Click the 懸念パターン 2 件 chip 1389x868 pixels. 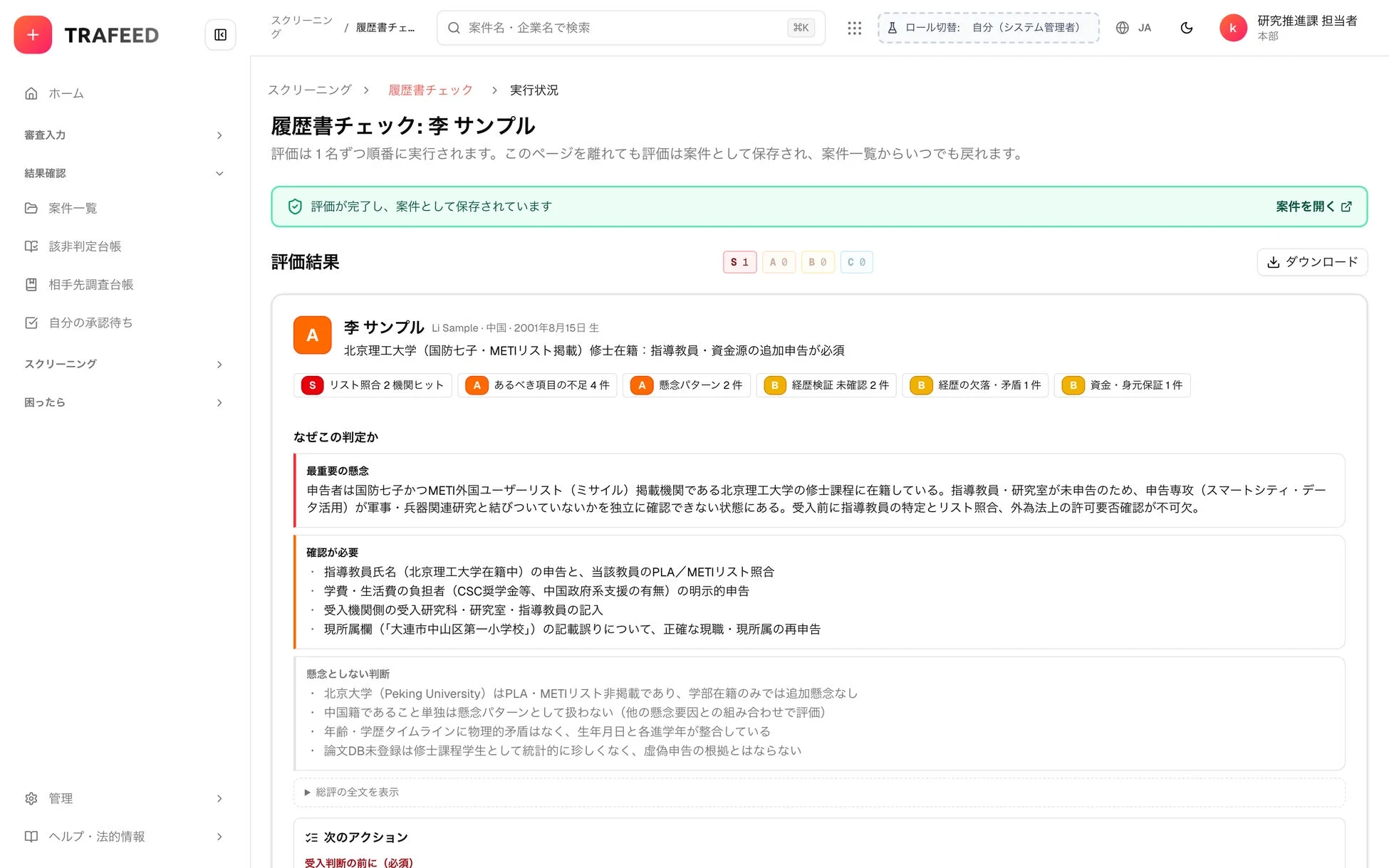click(x=687, y=385)
